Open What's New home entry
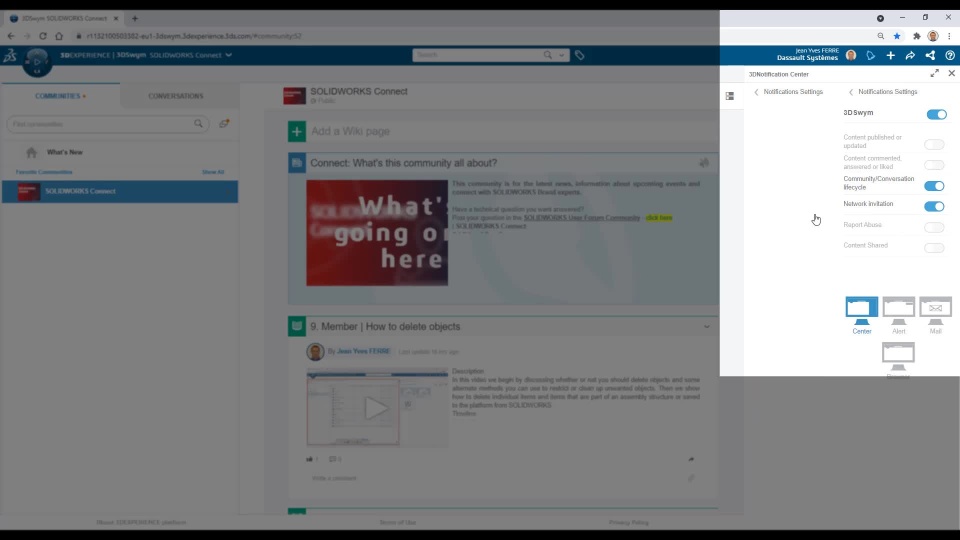Viewport: 960px width, 540px height. click(x=64, y=152)
